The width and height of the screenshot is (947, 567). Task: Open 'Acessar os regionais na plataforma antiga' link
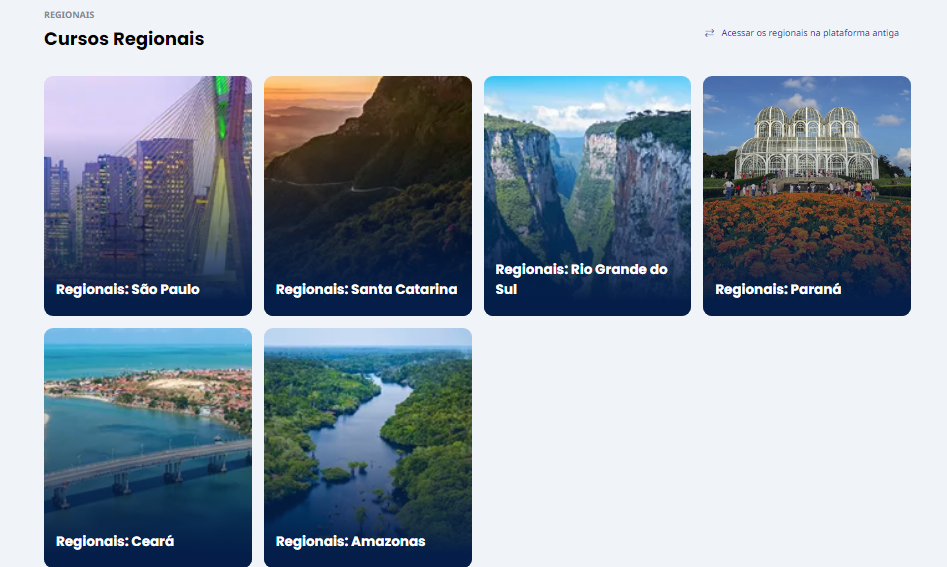point(810,33)
